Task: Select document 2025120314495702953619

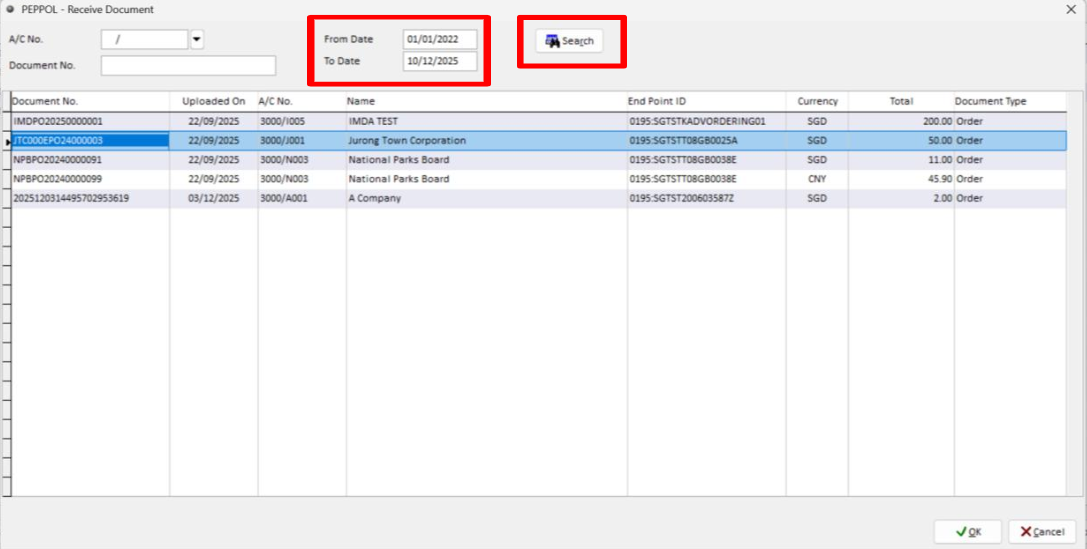Action: click(90, 198)
